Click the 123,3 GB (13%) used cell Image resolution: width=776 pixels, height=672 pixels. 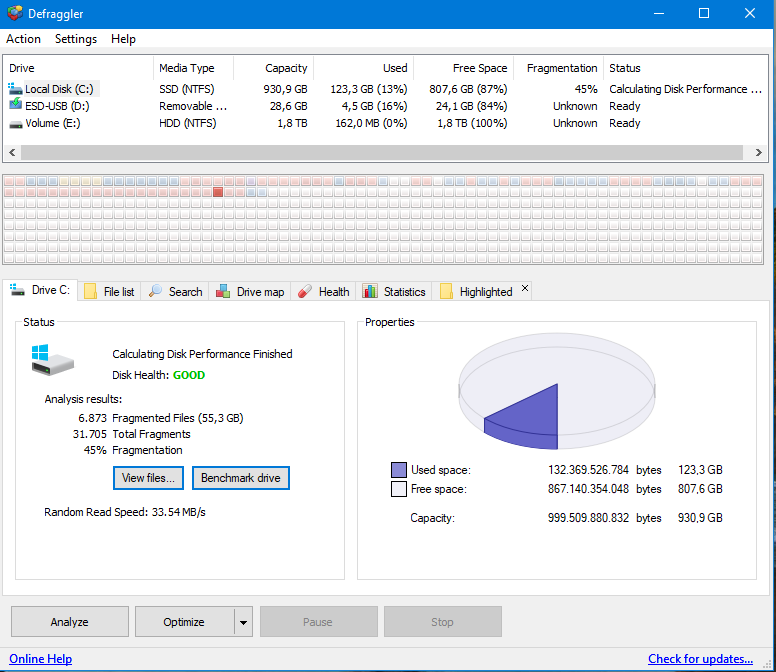click(x=369, y=89)
